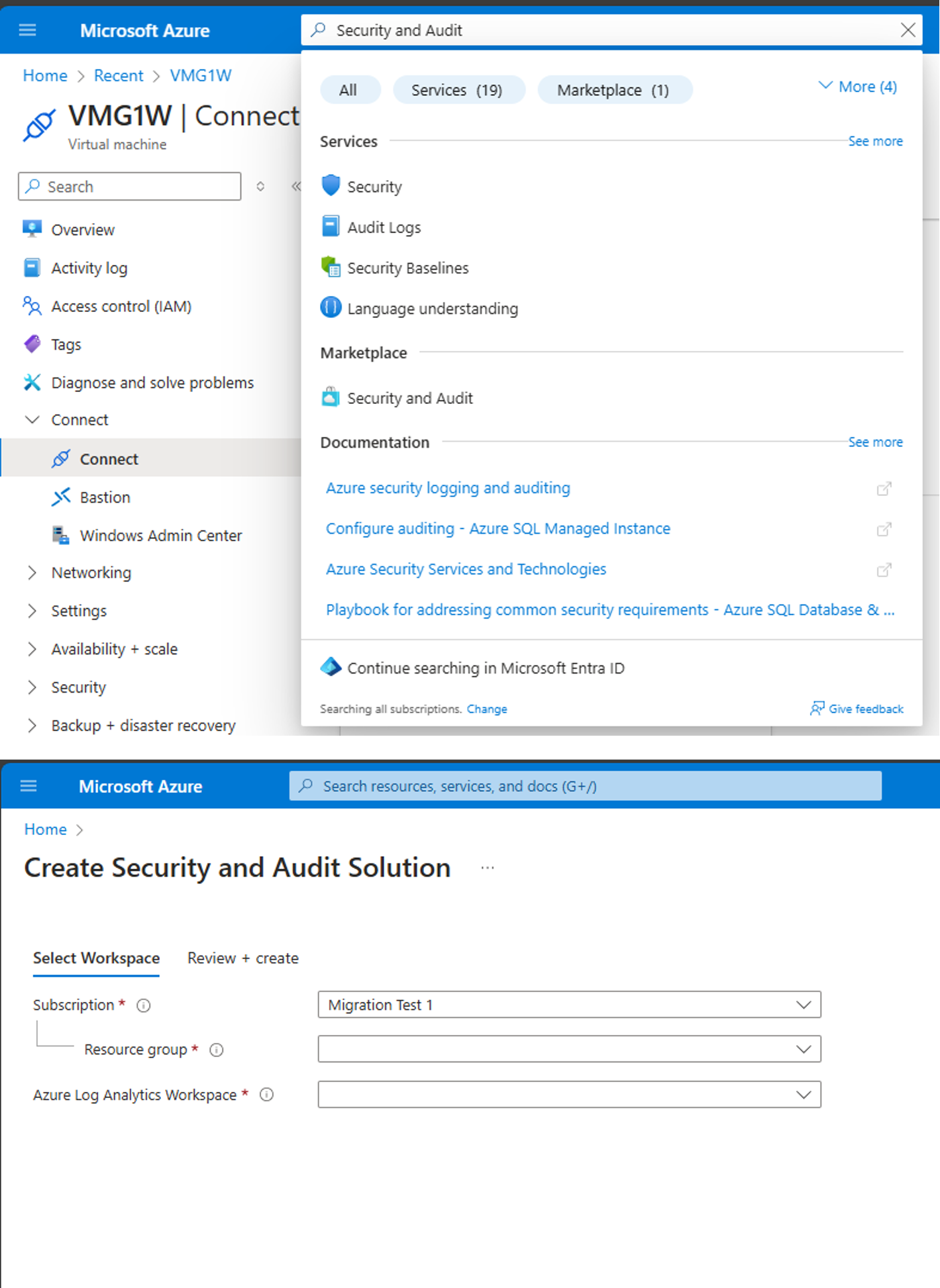The width and height of the screenshot is (940, 1288).
Task: Click Microsoft Azure title in bottom window
Action: [x=140, y=786]
